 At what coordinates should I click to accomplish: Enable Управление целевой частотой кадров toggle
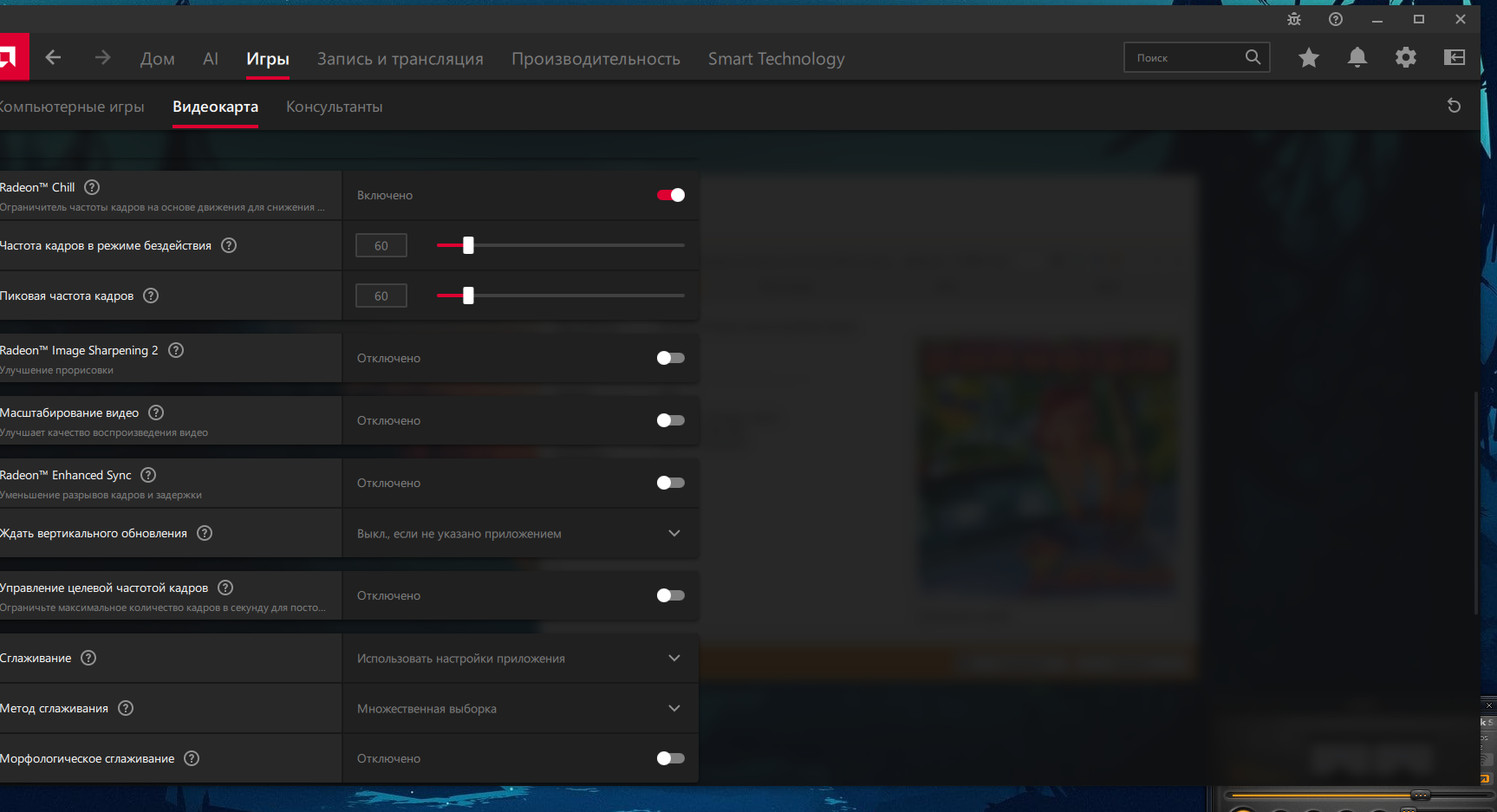[x=671, y=595]
